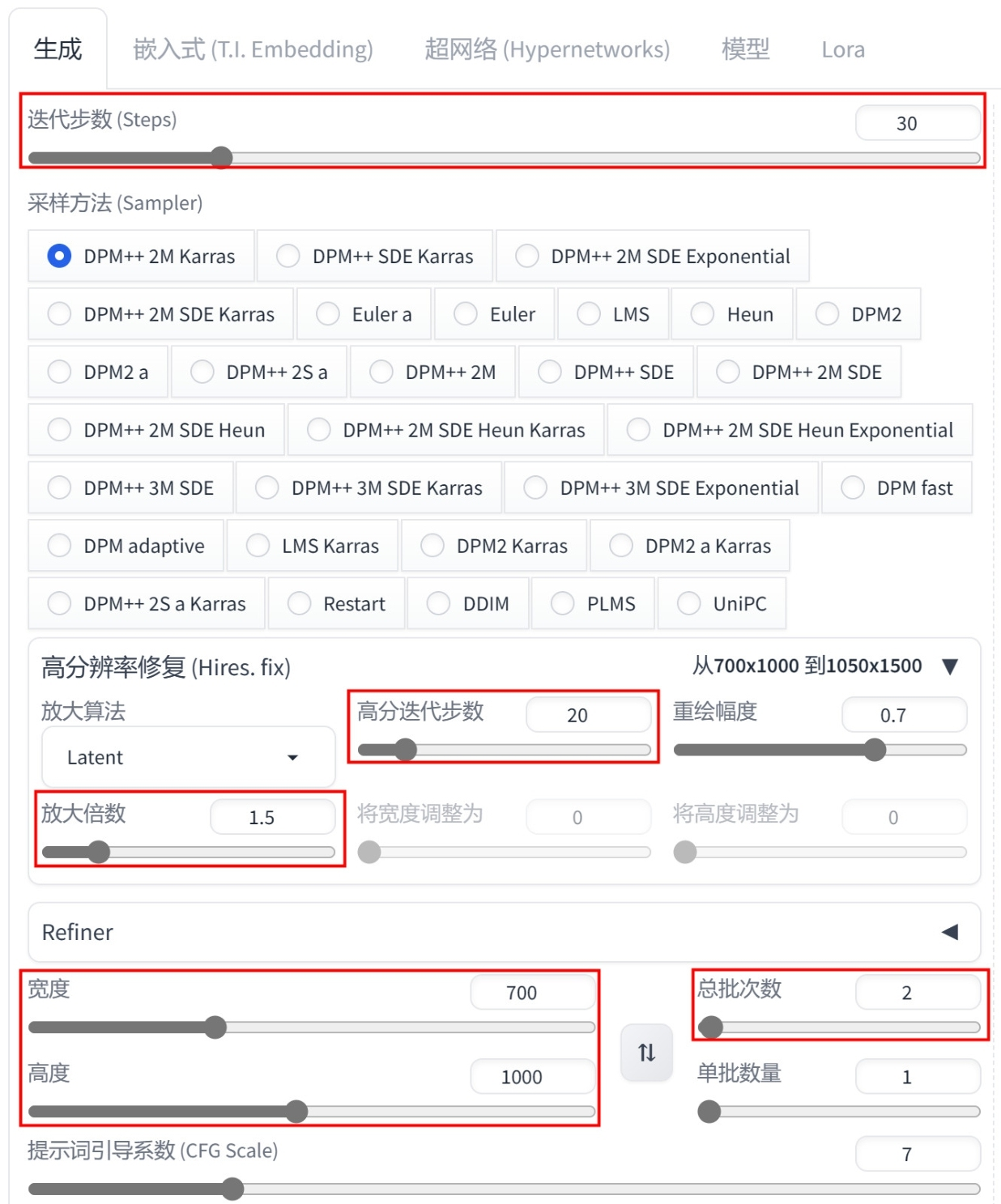Open the Latent upscaler dropdown

[188, 757]
